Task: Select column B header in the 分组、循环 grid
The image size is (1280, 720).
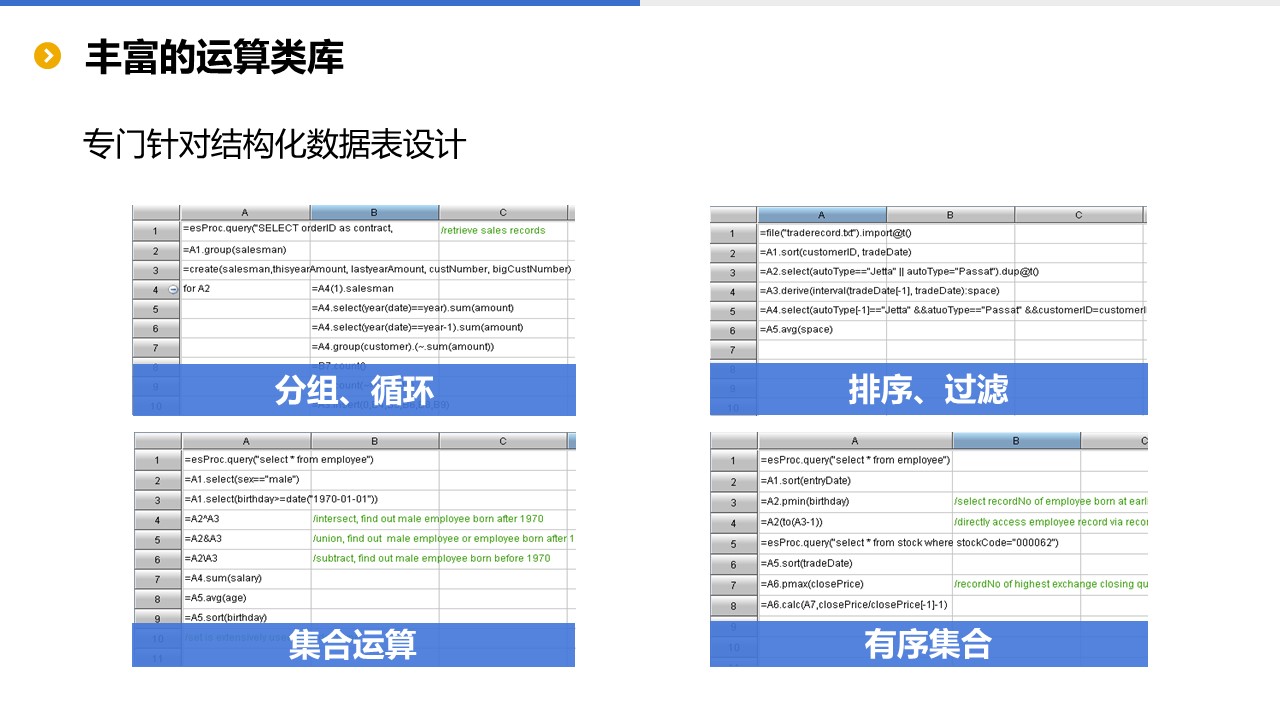Action: (x=374, y=213)
